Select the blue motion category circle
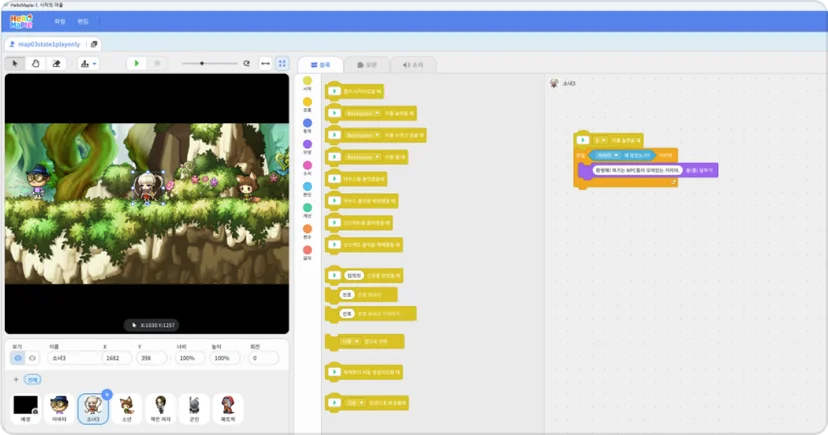Image resolution: width=828 pixels, height=435 pixels. [307, 123]
